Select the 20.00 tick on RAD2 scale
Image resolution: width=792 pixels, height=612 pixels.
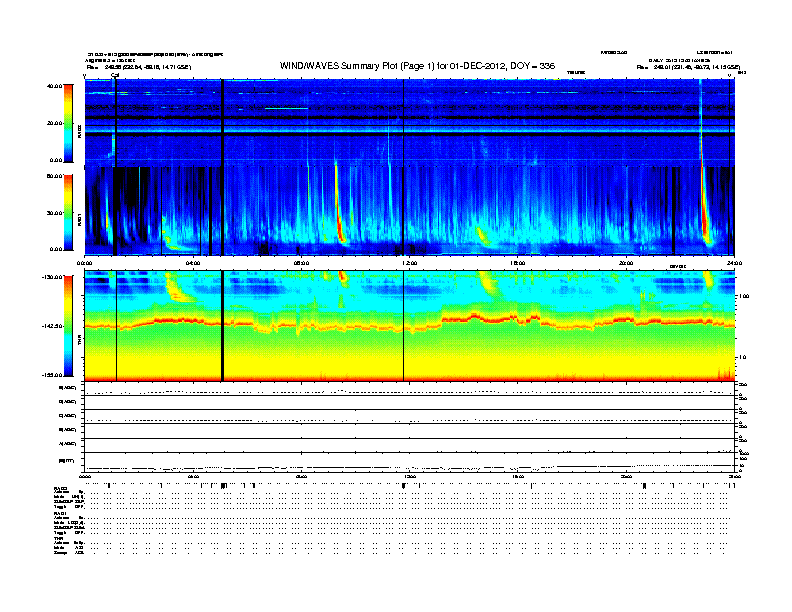click(x=54, y=123)
